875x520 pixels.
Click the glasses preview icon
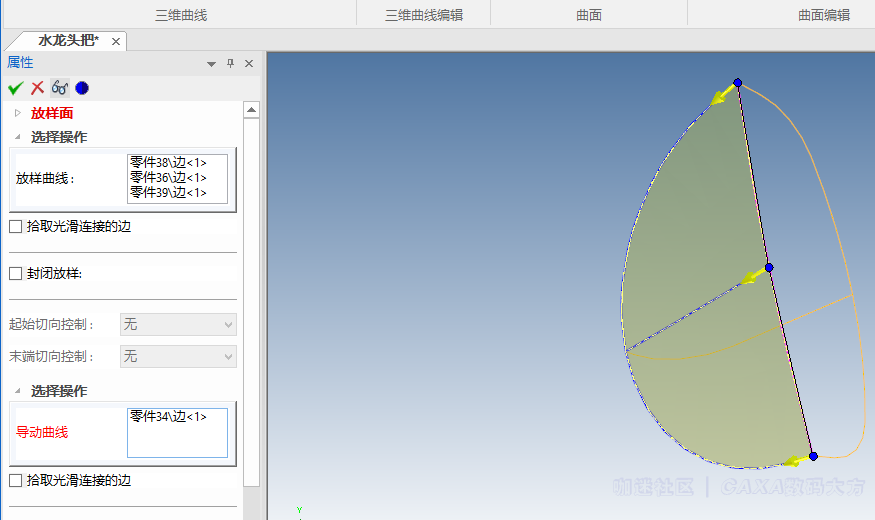coord(60,88)
